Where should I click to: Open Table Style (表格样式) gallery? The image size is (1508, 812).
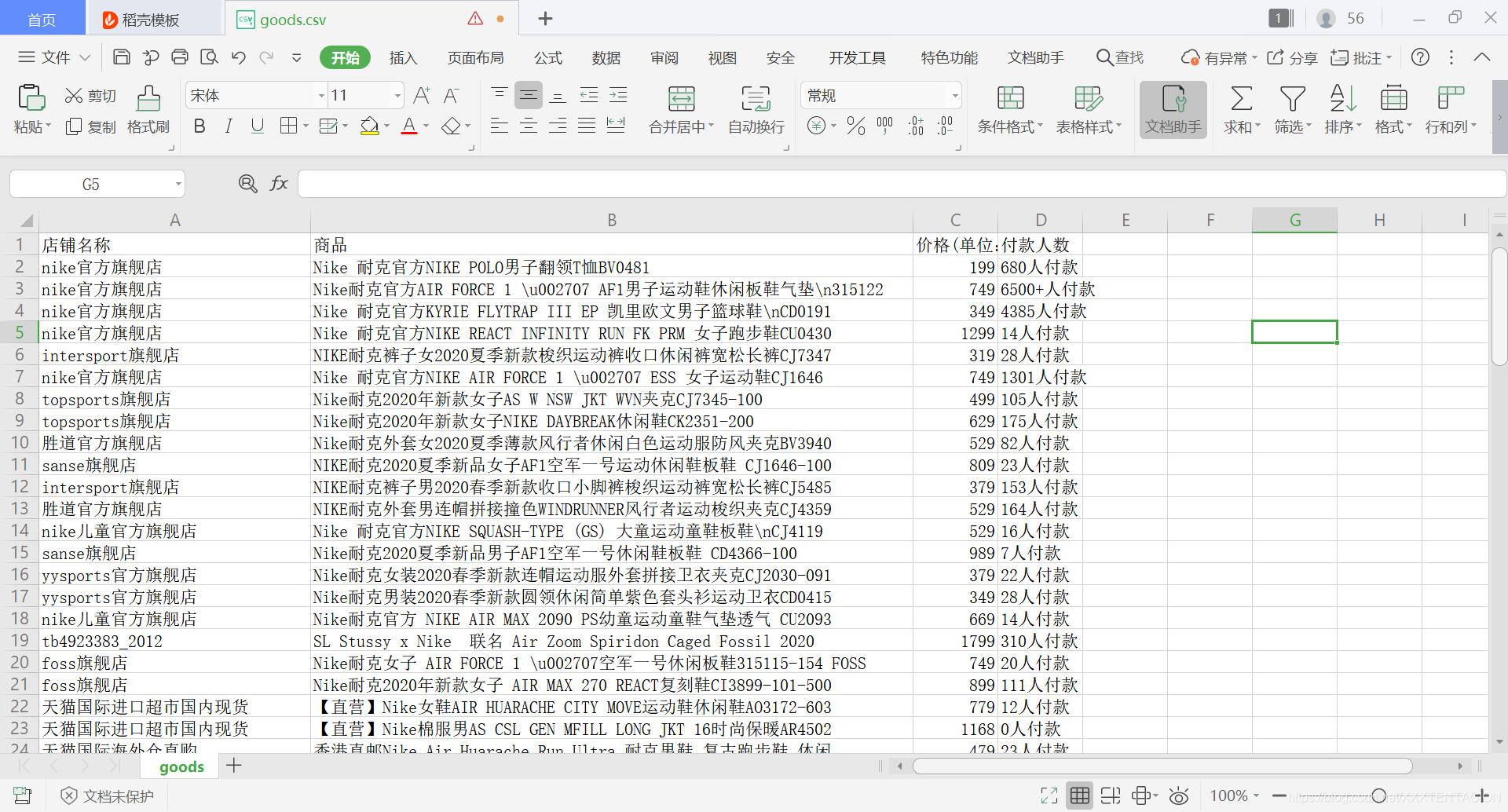[x=1089, y=110]
